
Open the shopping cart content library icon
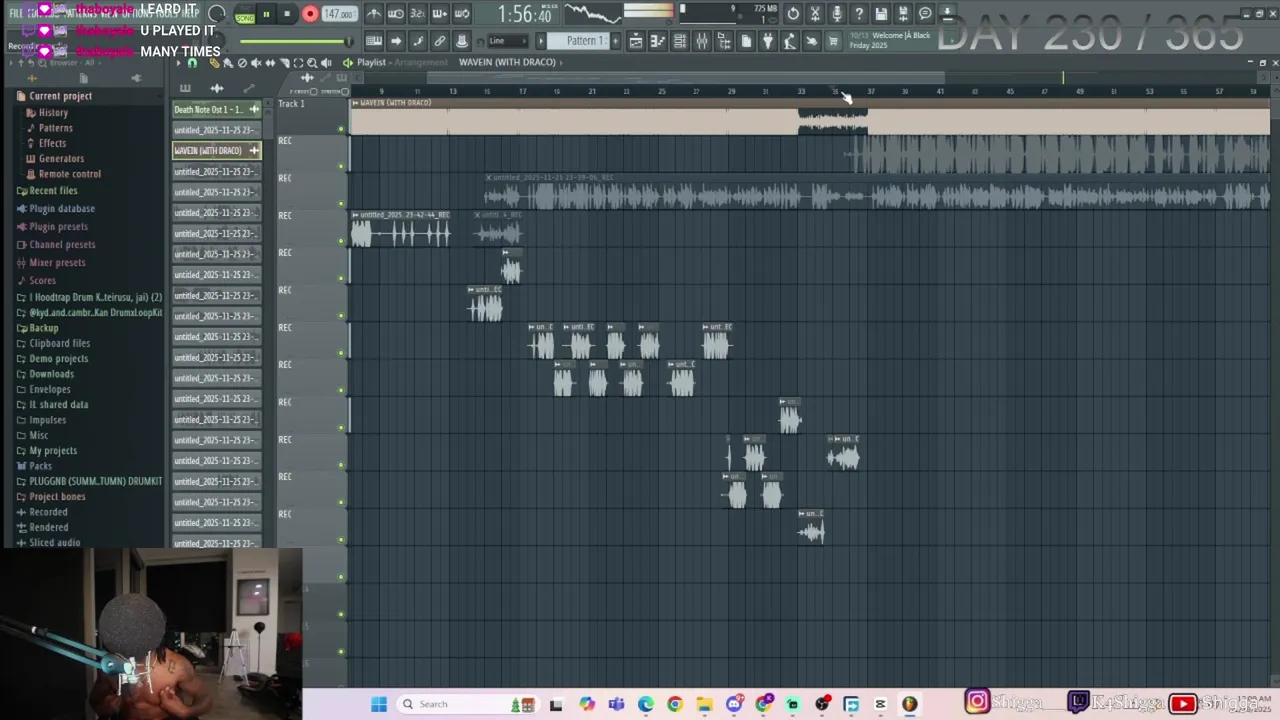833,41
